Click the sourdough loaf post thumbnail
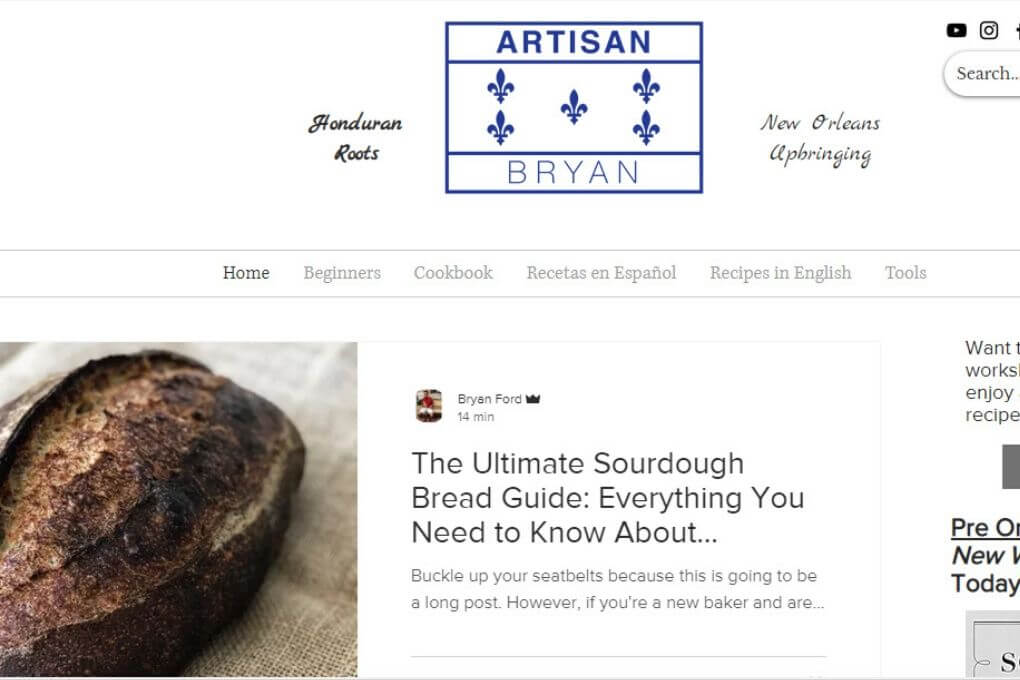Screen dimensions: 1020x680 point(178,510)
